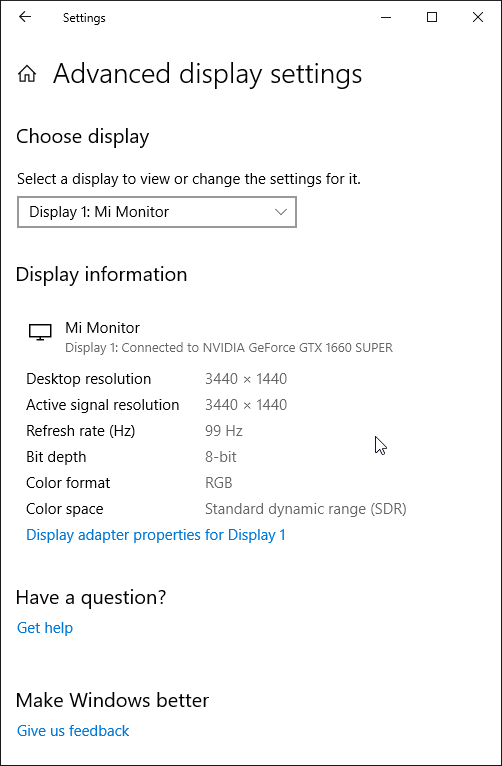Click the 8-bit Bit depth value

[221, 457]
